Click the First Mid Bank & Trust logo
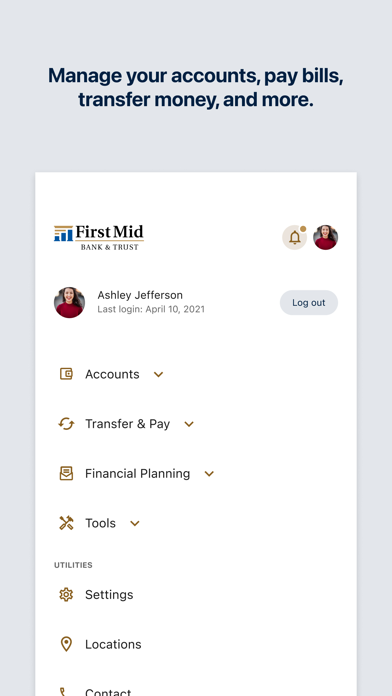The height and width of the screenshot is (696, 392). pos(99,237)
